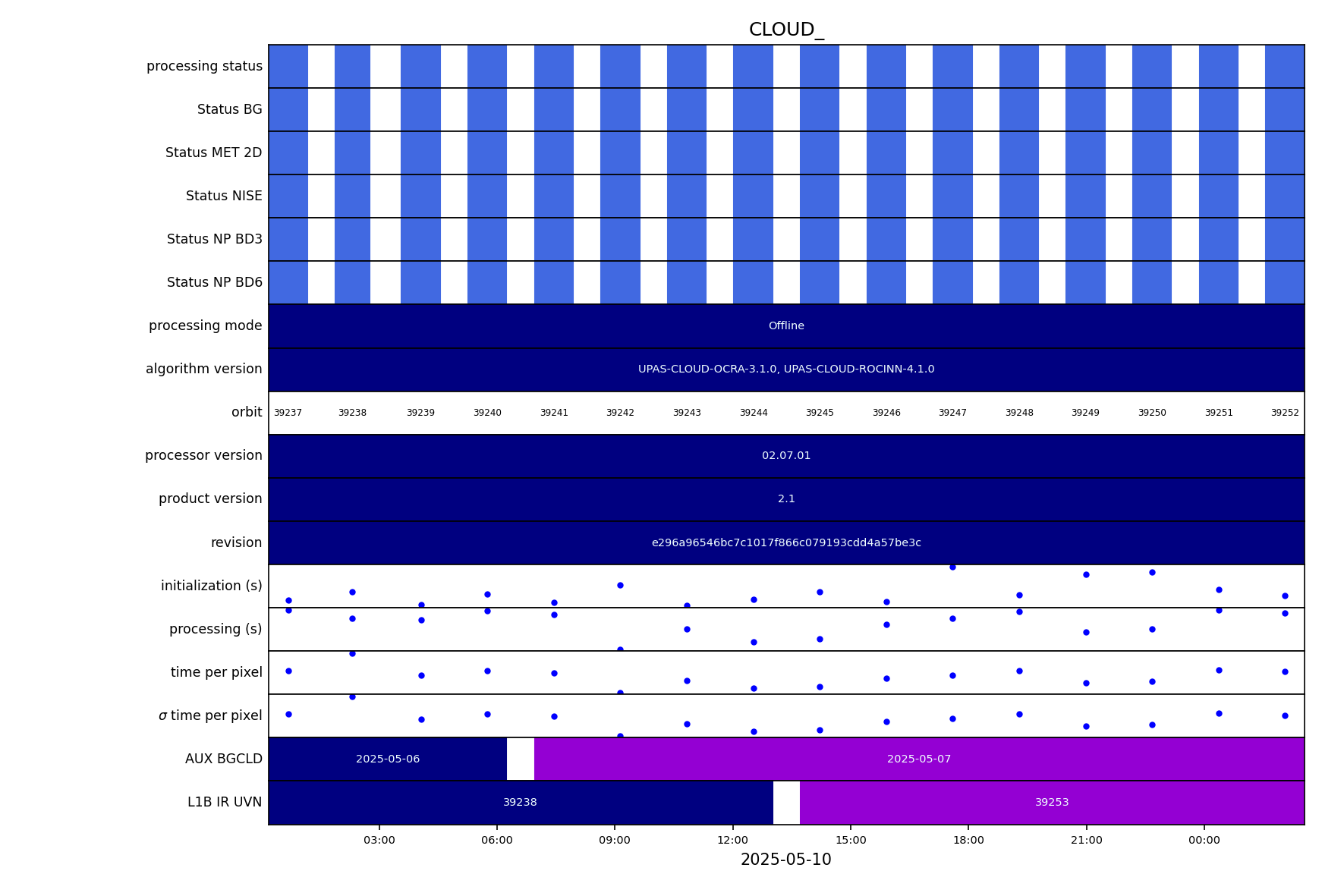
Task: Click the 'revision' row label
Action: coord(236,542)
